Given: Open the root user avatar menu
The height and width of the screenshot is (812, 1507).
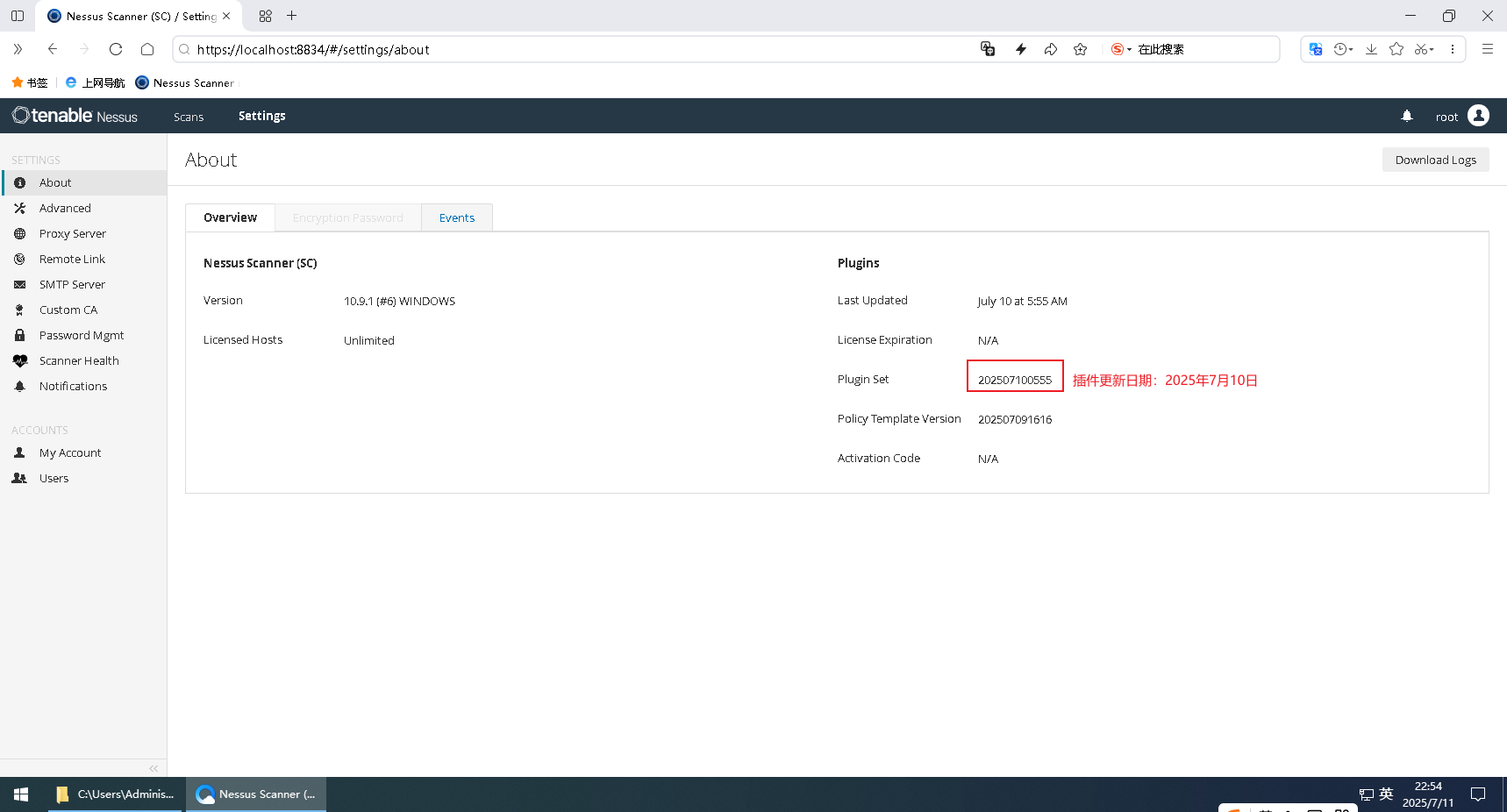Looking at the screenshot, I should click(1478, 116).
